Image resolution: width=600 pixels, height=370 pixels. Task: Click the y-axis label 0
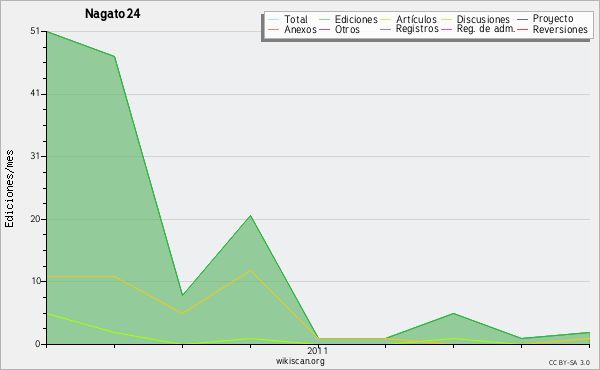point(38,344)
